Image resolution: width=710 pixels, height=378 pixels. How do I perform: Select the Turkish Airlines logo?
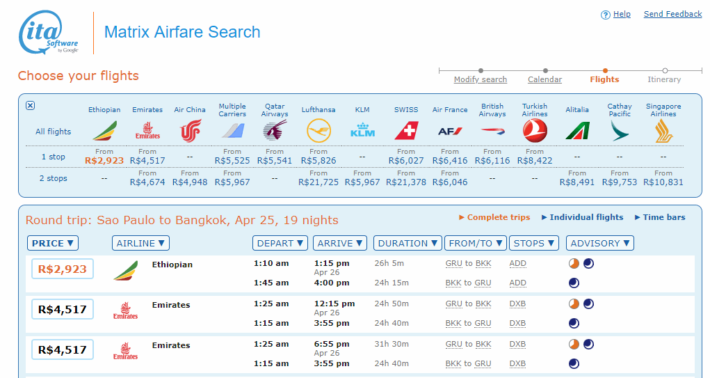coord(535,131)
